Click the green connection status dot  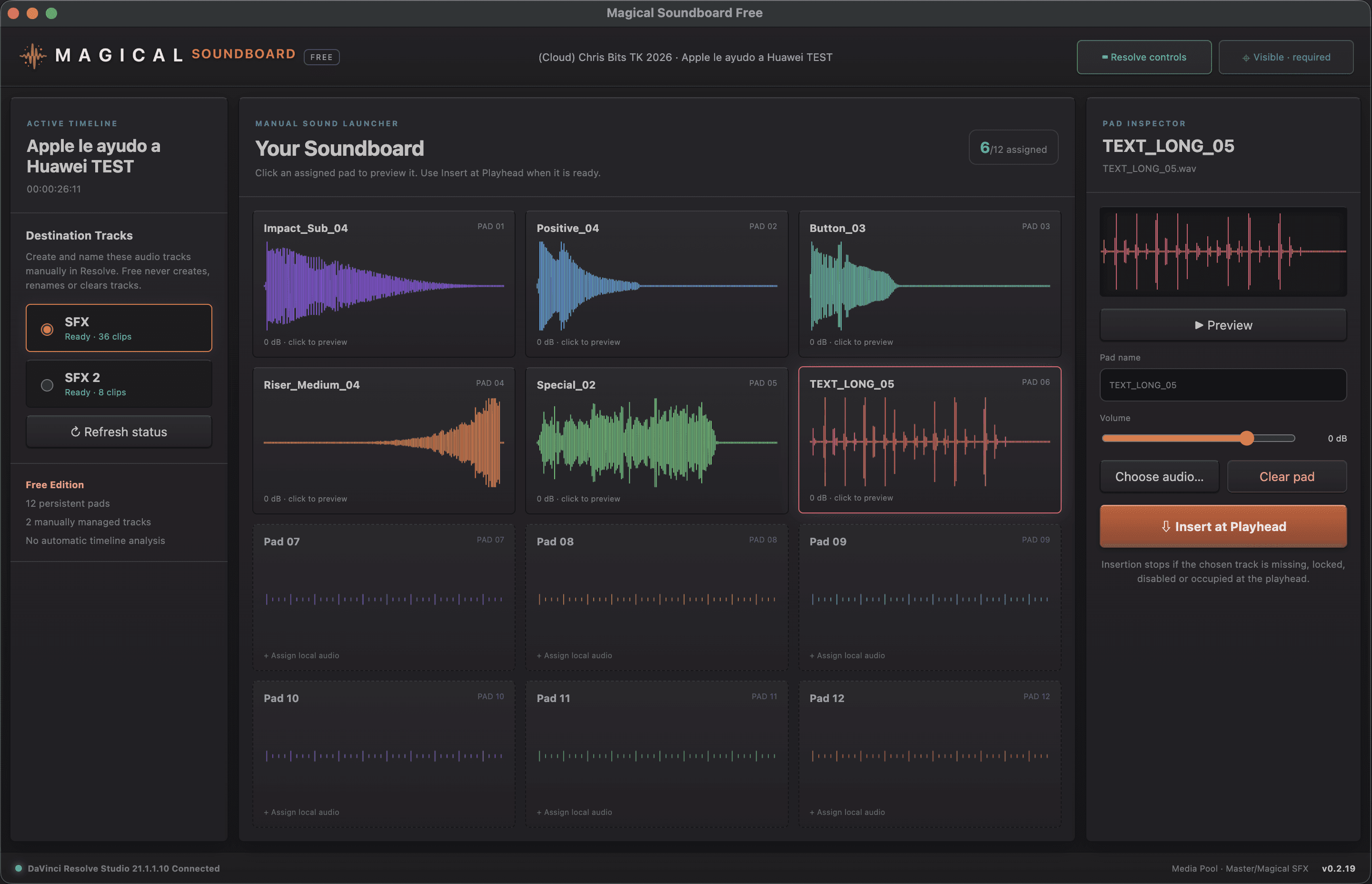tap(19, 868)
